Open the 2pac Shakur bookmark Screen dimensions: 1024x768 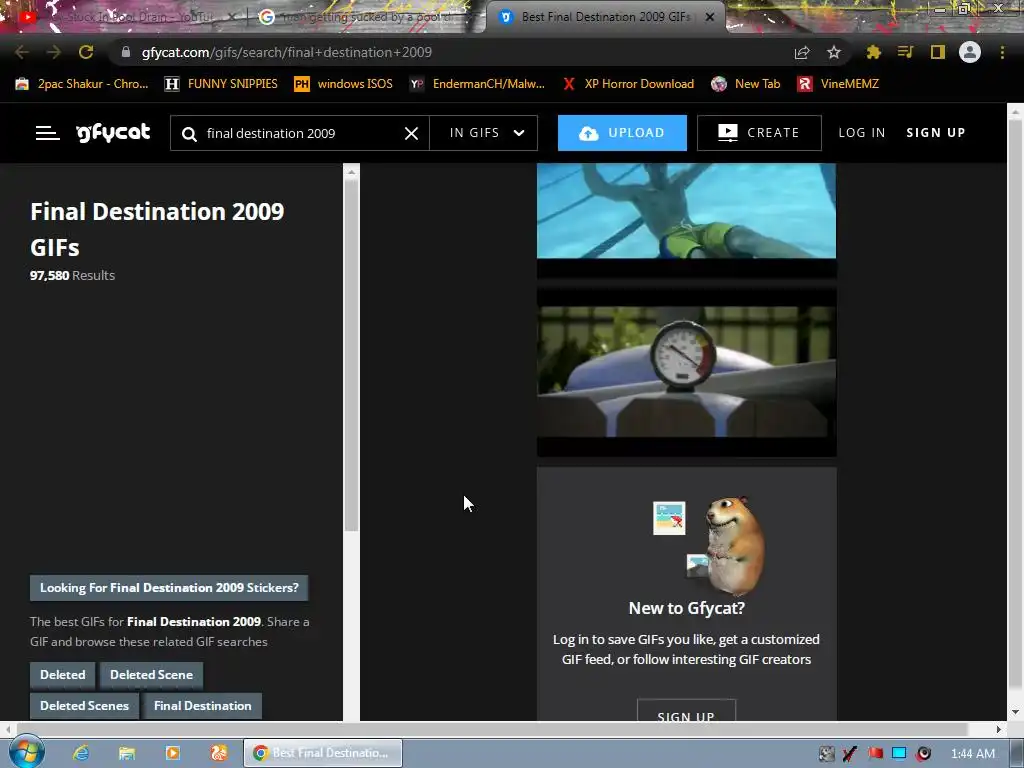82,84
